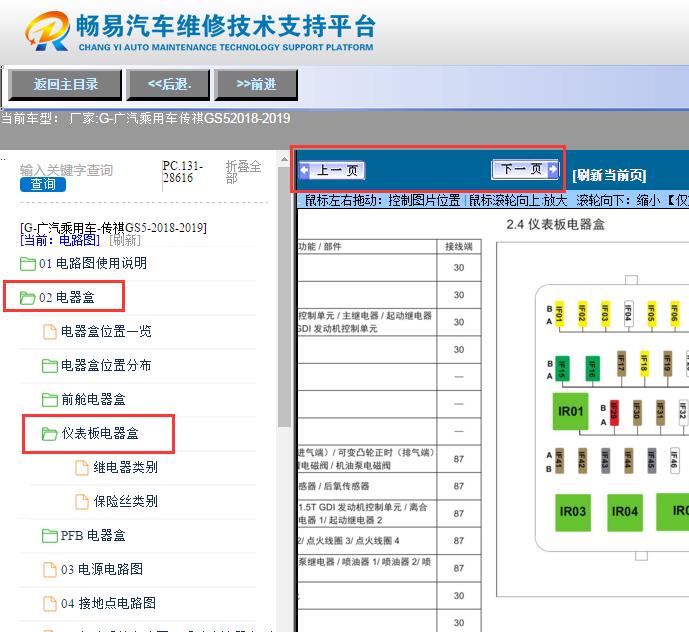This screenshot has width=689, height=632.
Task: Select 电器盒位置分布 label
Action: point(106,365)
